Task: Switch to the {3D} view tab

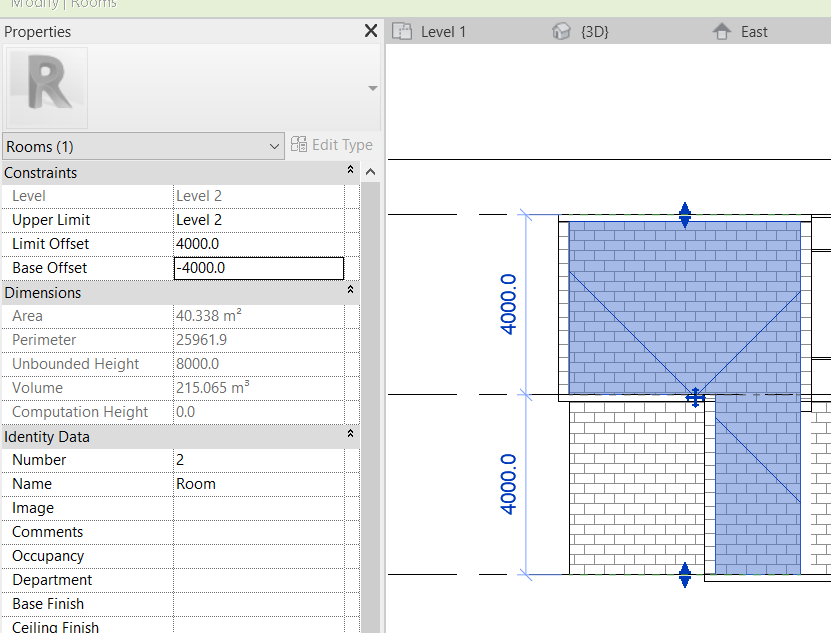Action: 595,32
